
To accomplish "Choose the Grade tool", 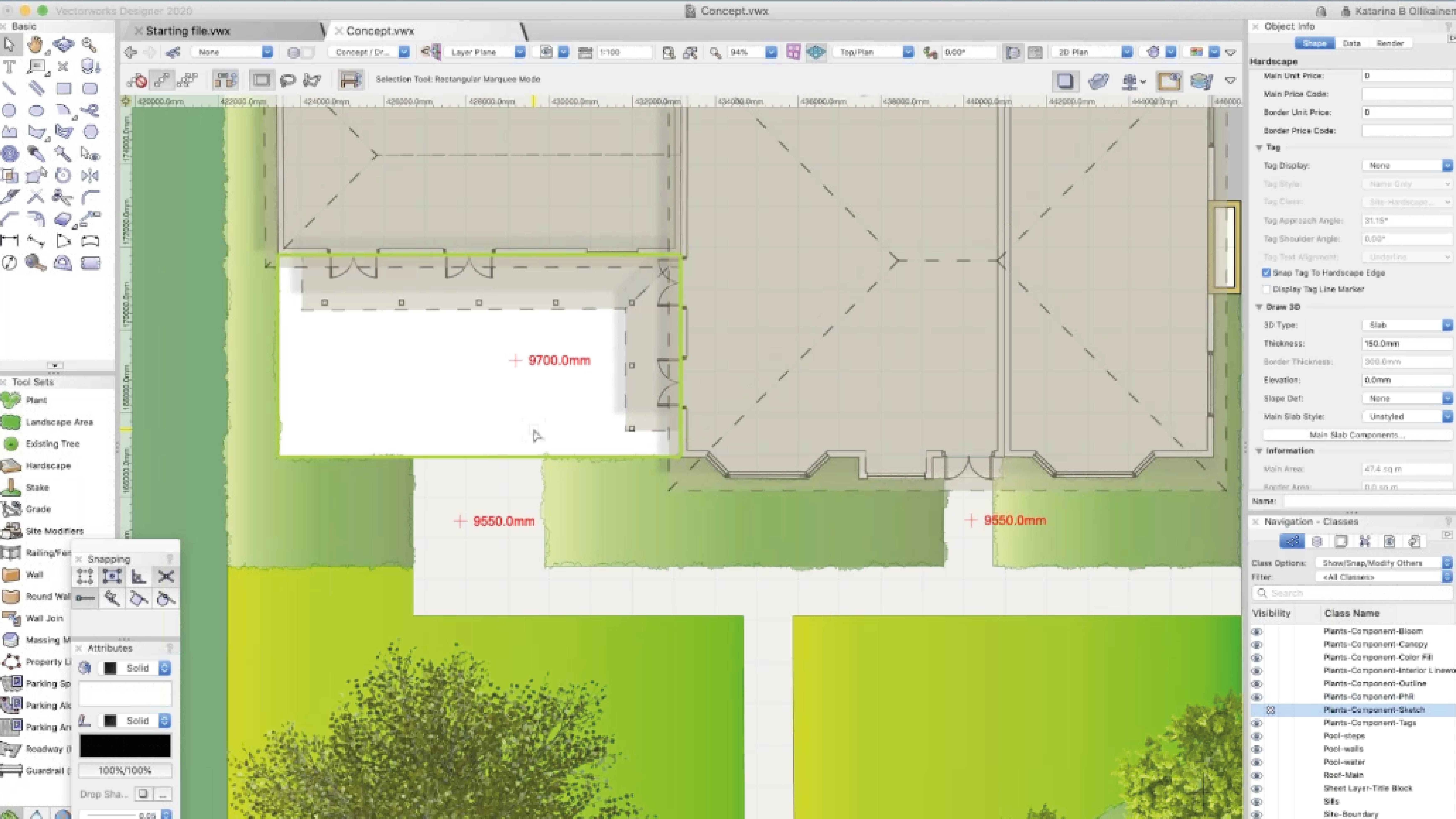I will tap(27, 509).
